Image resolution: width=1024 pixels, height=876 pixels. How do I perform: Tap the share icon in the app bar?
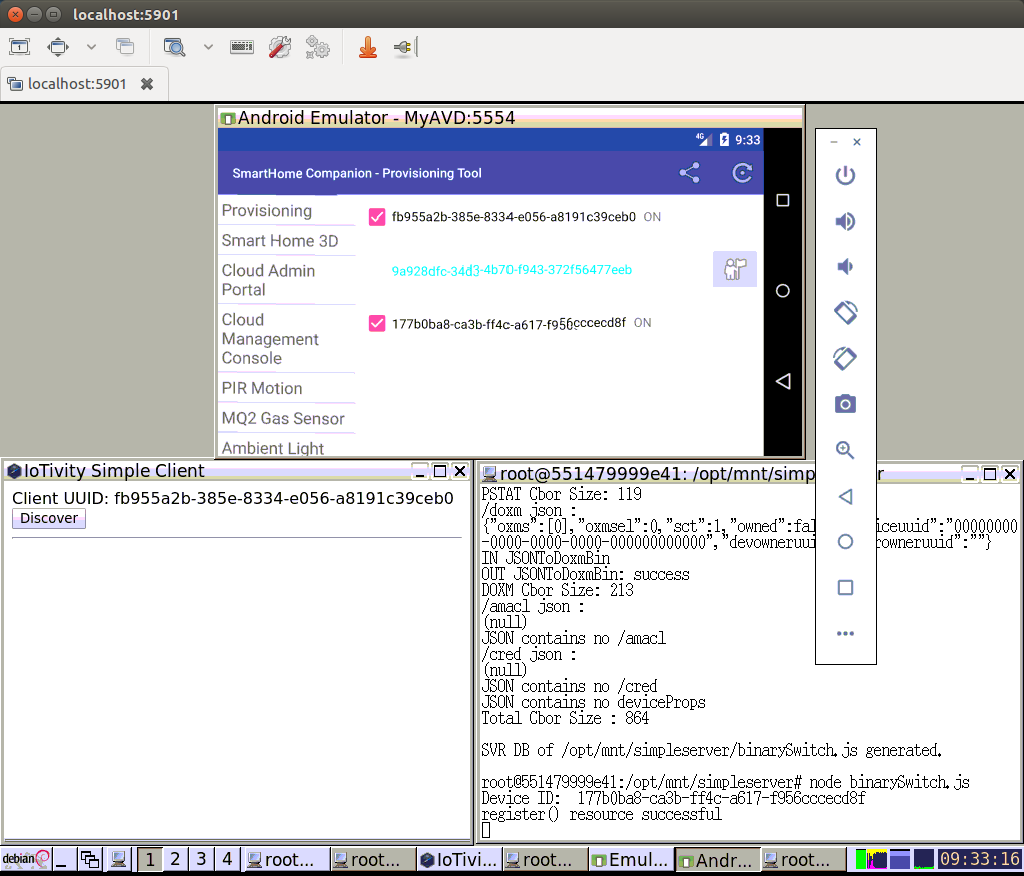click(689, 173)
